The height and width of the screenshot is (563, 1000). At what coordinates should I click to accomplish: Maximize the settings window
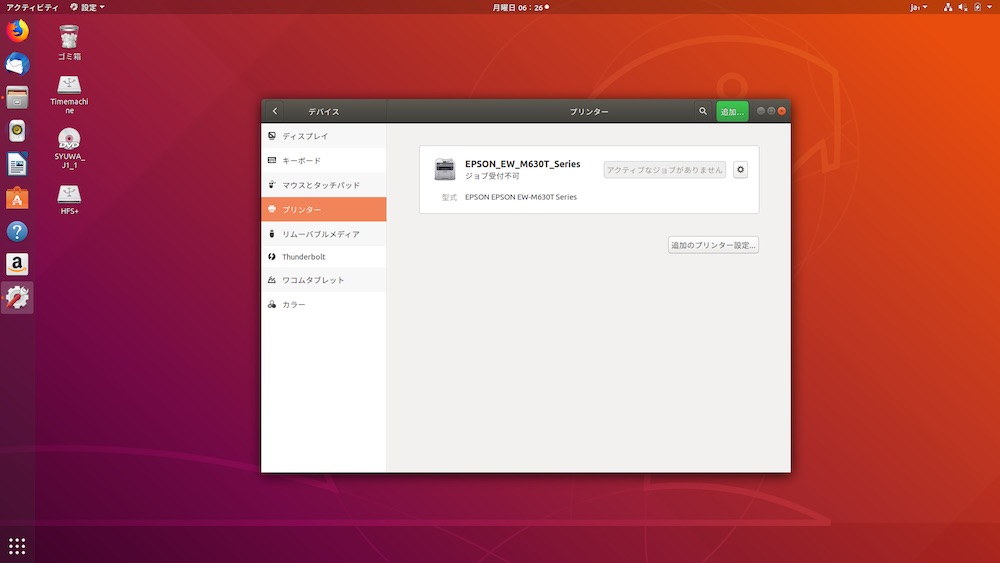point(771,111)
